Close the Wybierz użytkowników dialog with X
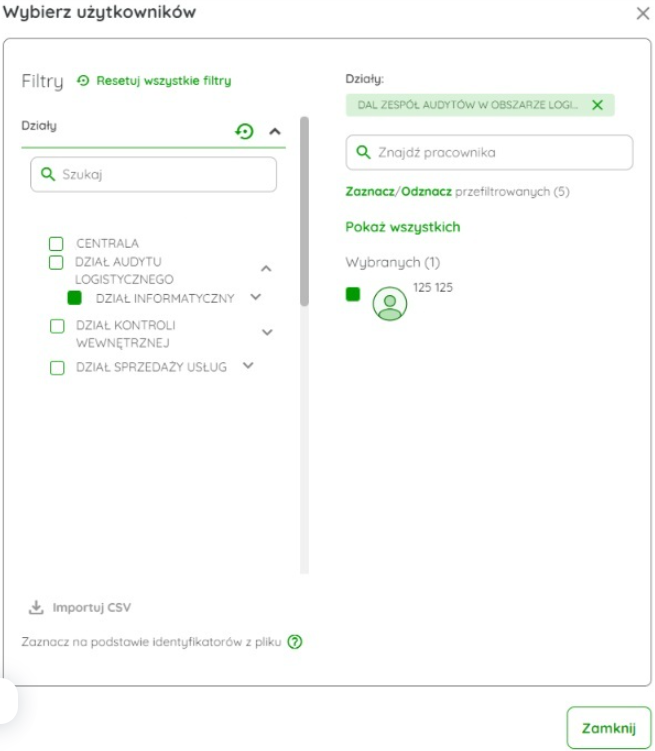 pos(642,13)
